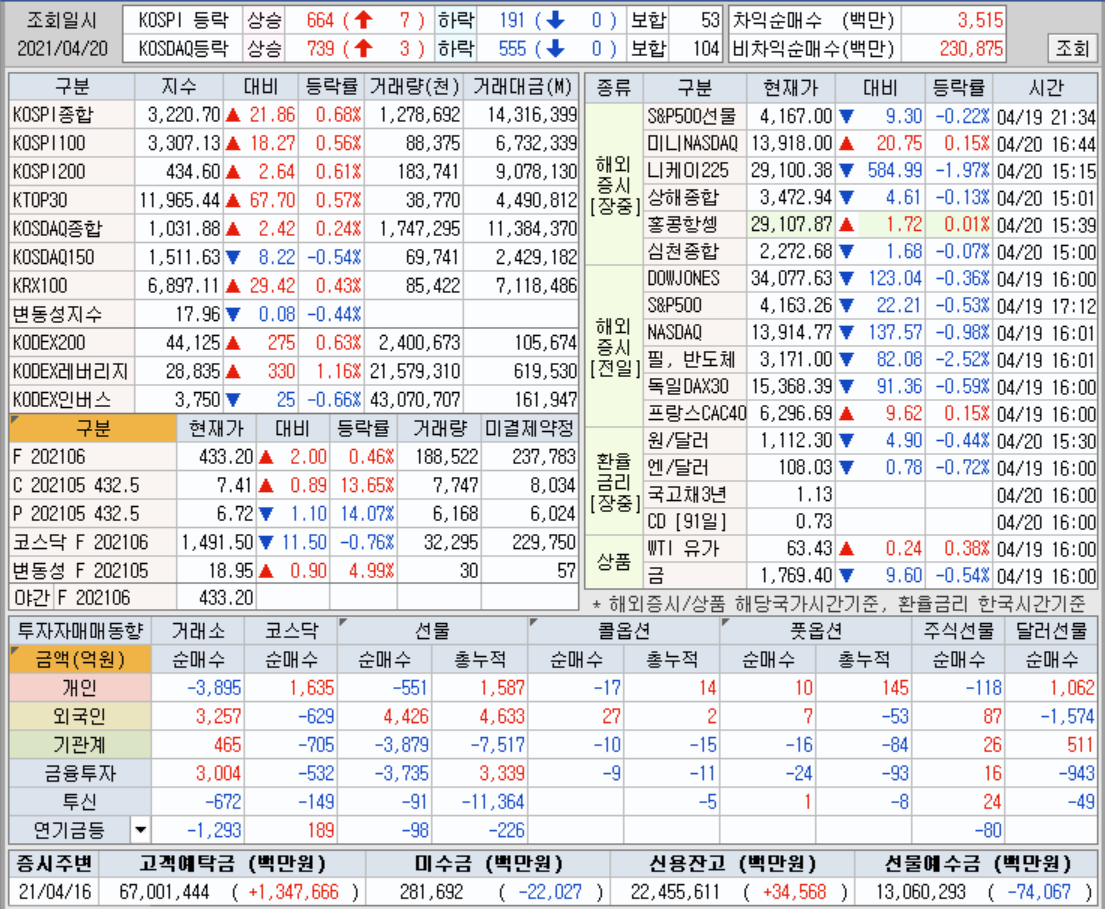
Task: Select the F 202106 futures row
Action: pyautogui.click(x=294, y=457)
